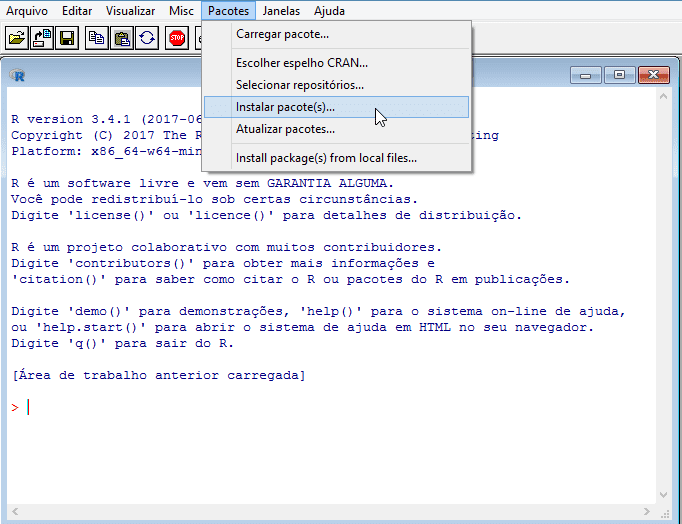Click Install package(s) from local files...
This screenshot has width=682, height=524.
tap(326, 157)
